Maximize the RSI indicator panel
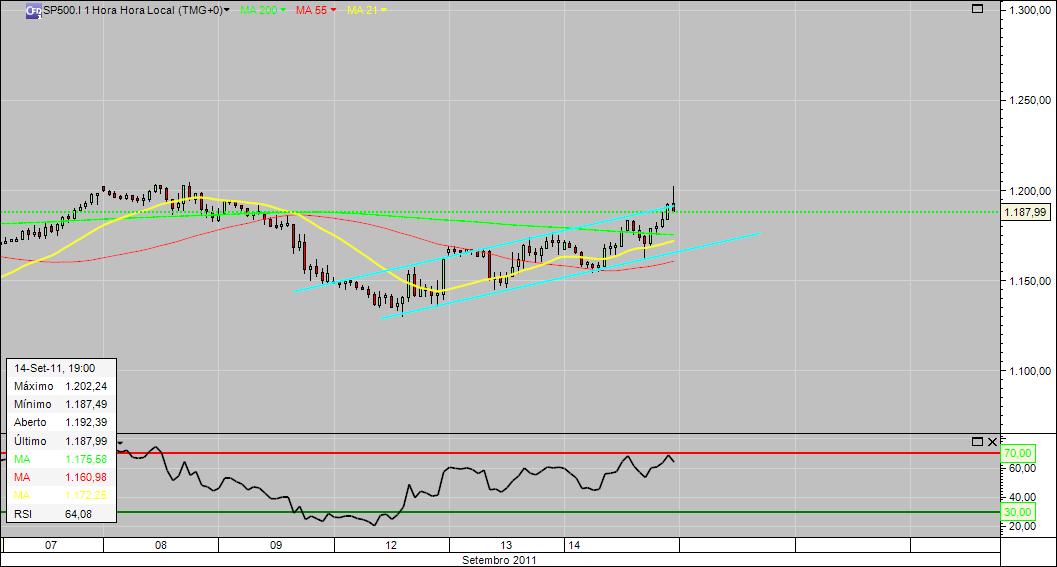 (977, 442)
